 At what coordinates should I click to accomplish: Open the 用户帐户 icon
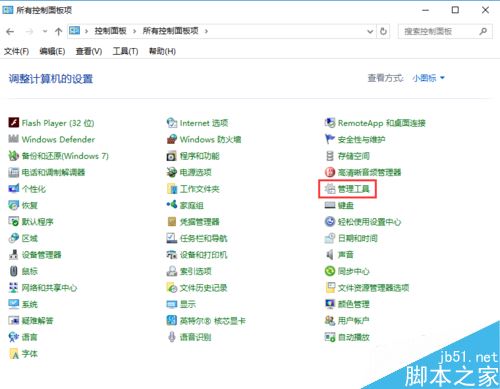pos(330,321)
